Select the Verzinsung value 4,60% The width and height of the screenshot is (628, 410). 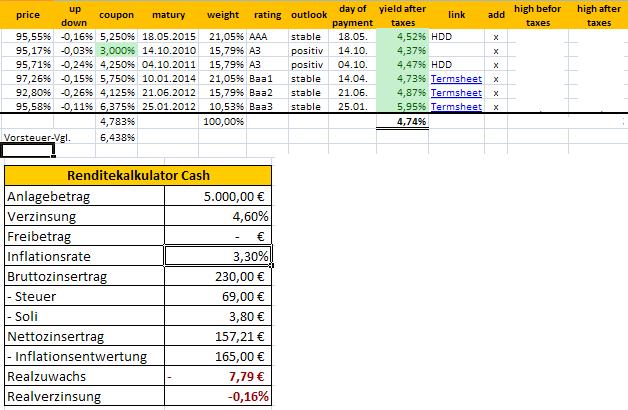pyautogui.click(x=219, y=217)
